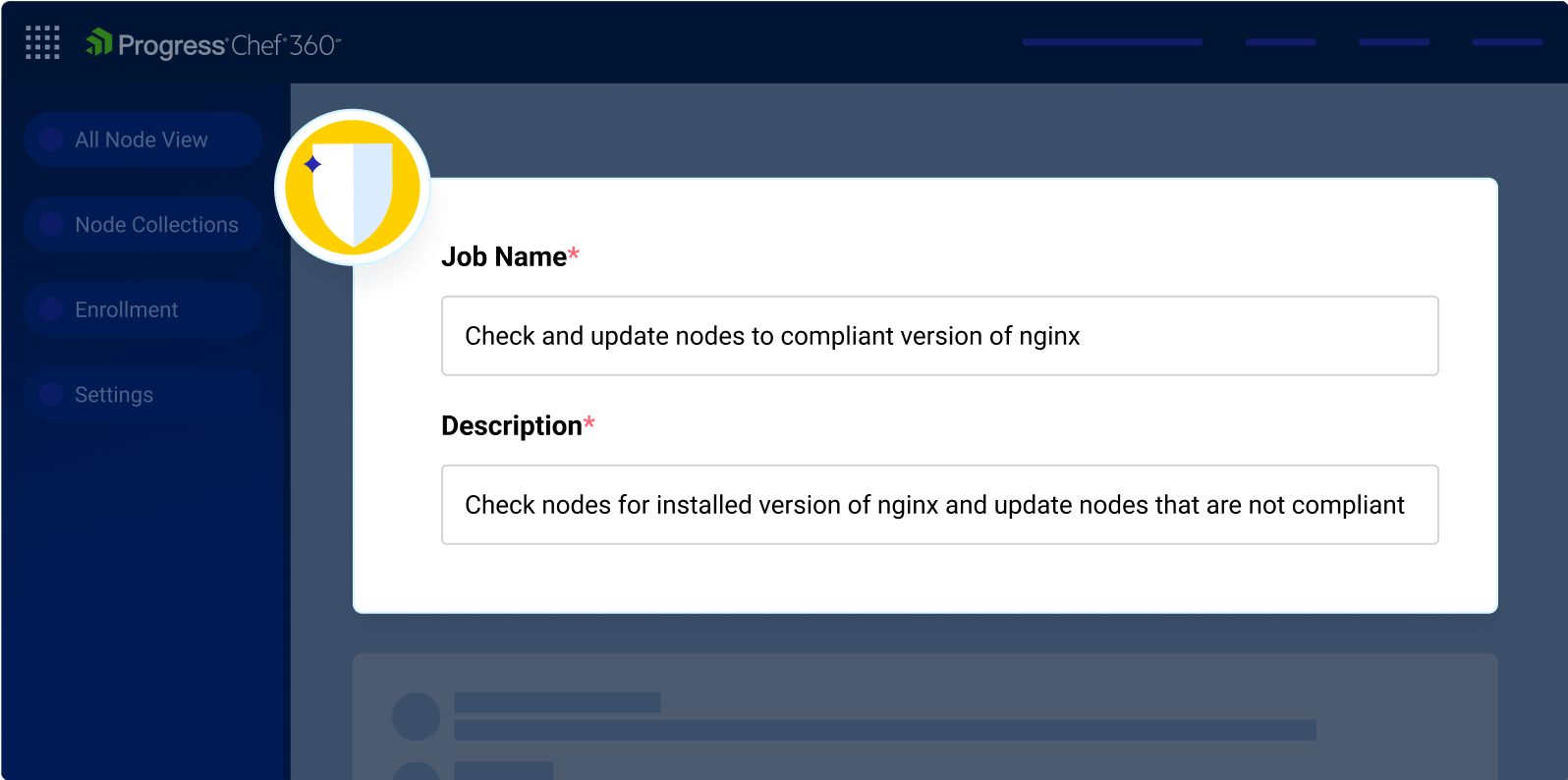Click the Job Name field label
The height and width of the screenshot is (780, 1568).
tap(504, 257)
